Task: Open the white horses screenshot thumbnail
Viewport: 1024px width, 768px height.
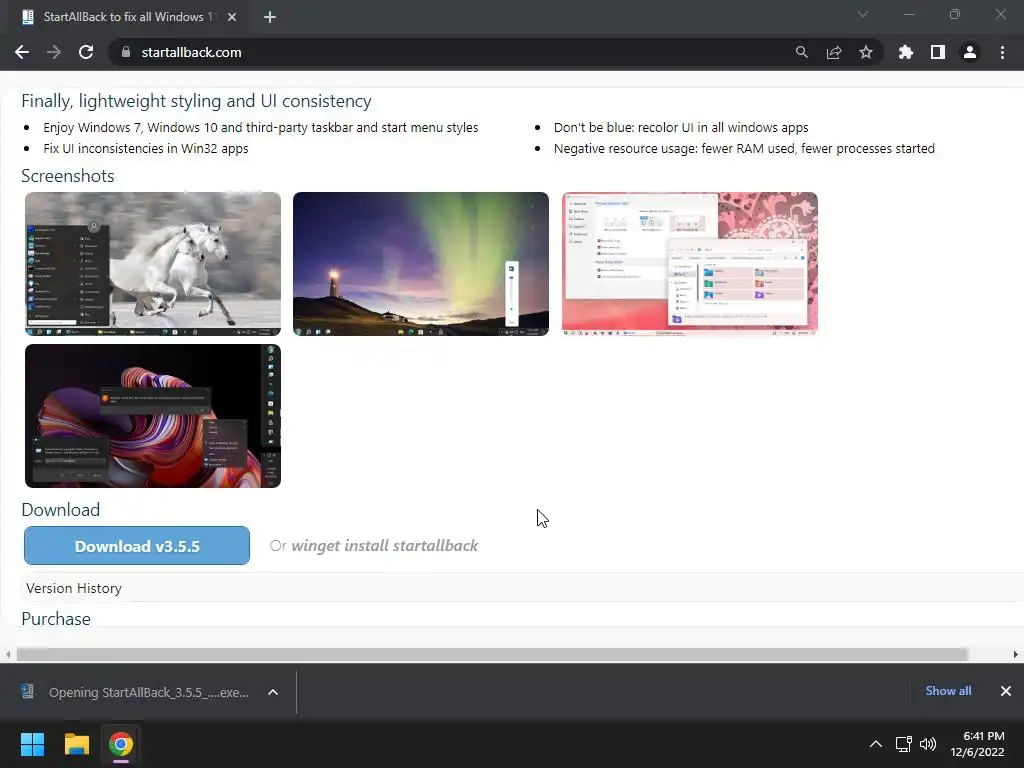Action: (x=153, y=264)
